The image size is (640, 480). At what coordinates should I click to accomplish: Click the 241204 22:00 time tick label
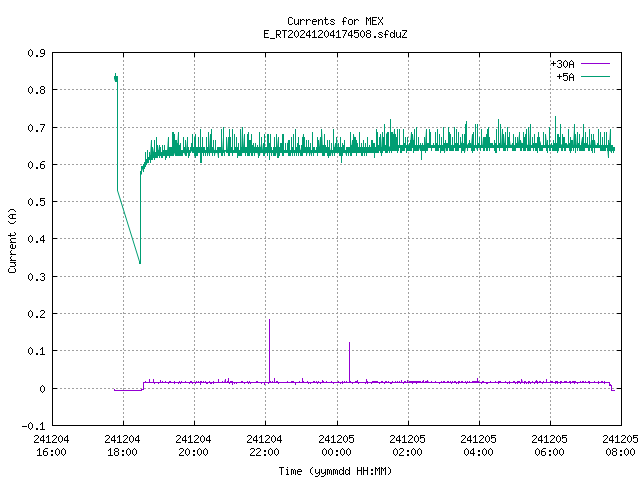264,446
